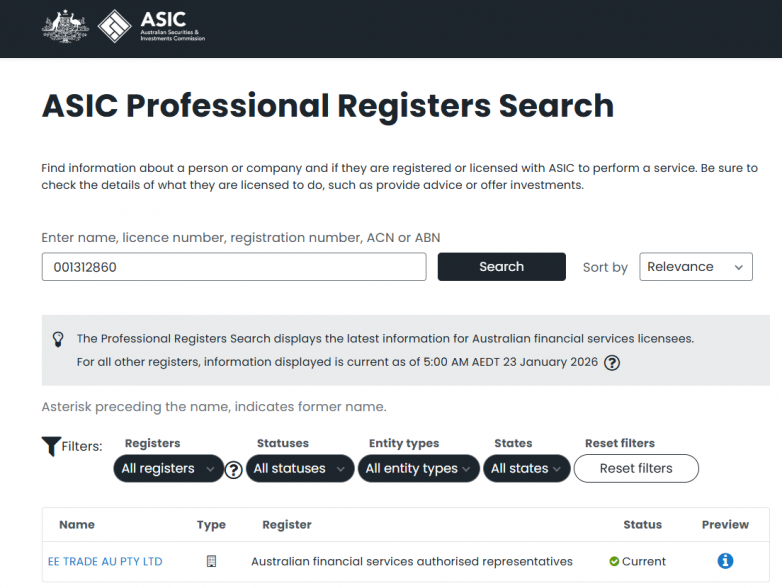782x588 pixels.
Task: Click the Reset filters button
Action: (x=636, y=468)
